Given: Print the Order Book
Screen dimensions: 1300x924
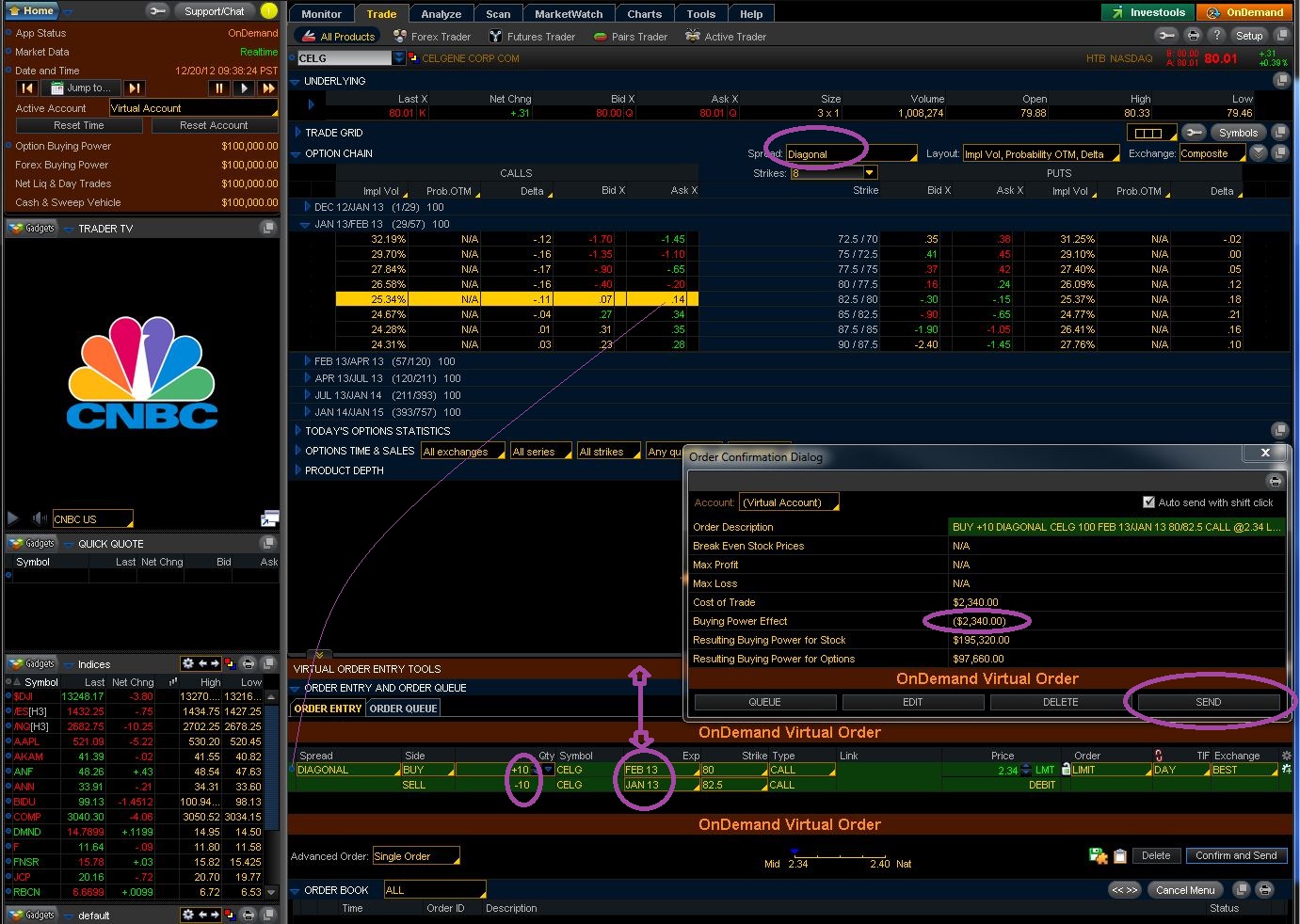Looking at the screenshot, I should point(1265,889).
